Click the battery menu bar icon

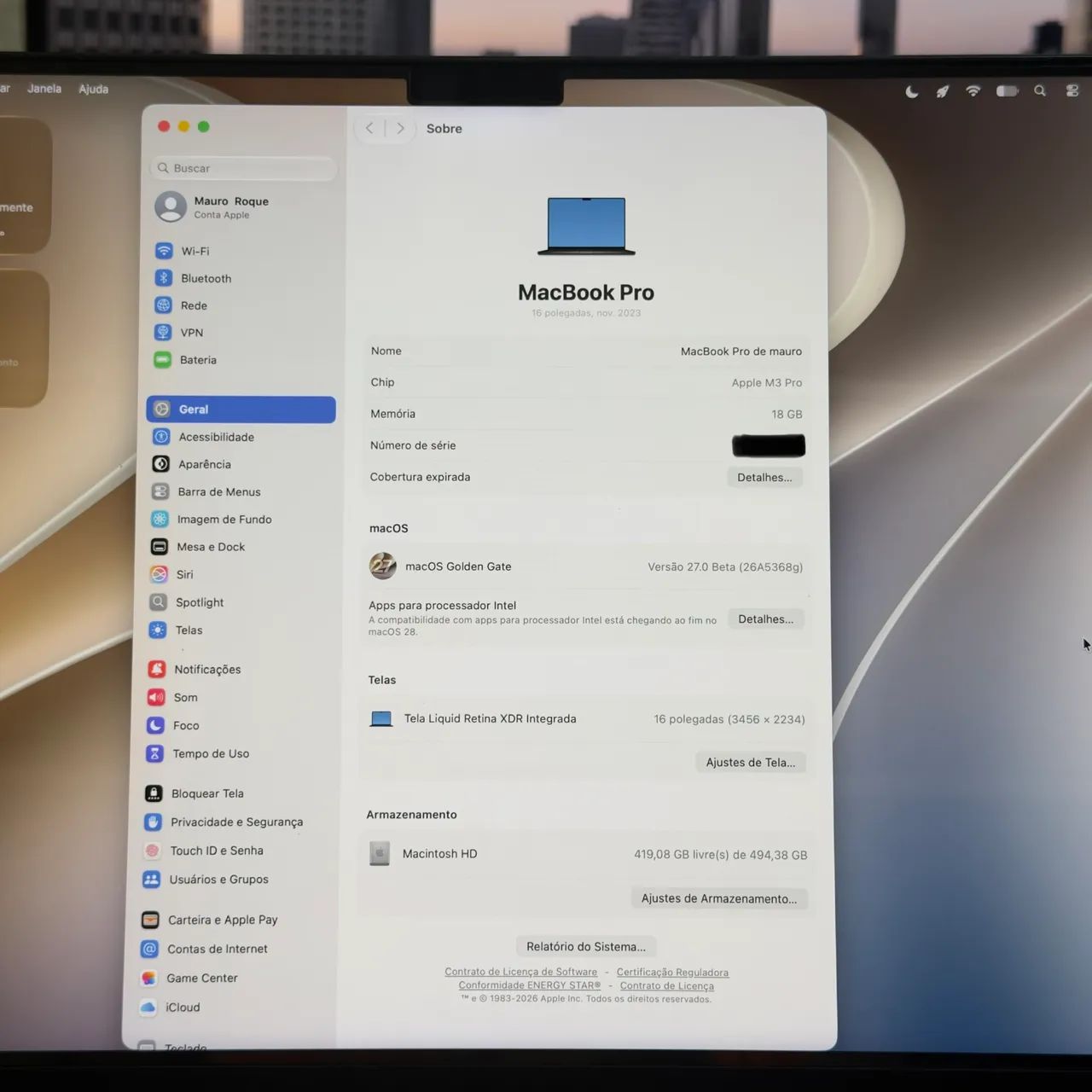click(1008, 90)
